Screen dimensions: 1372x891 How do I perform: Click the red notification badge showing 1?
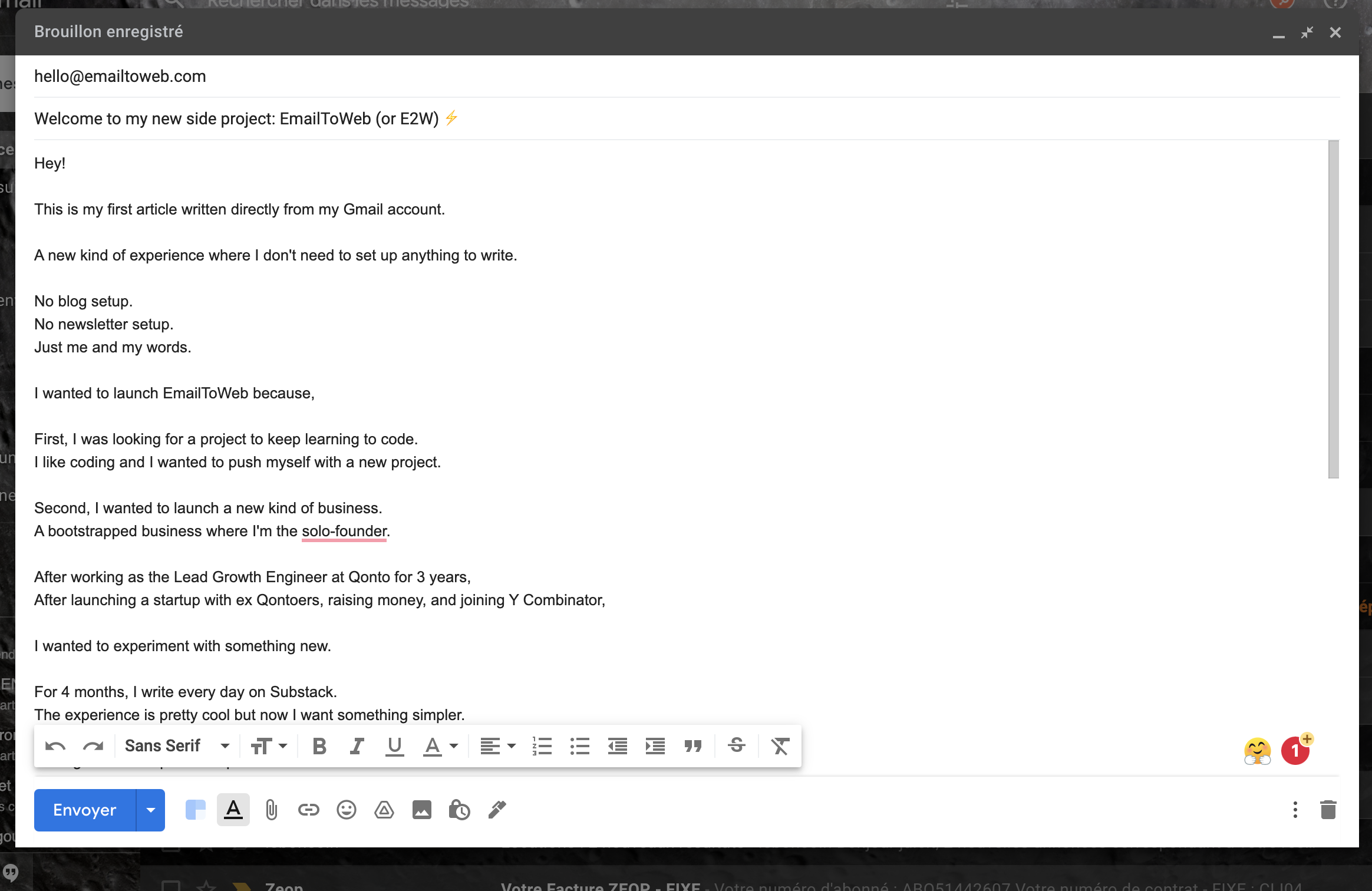1295,751
